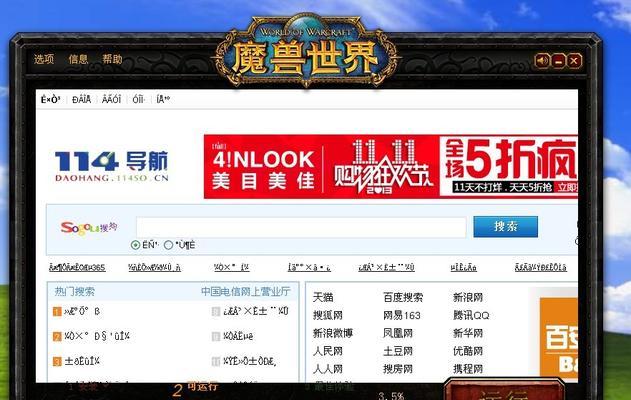This screenshot has height=400, width=631.
Task: Open the 携程网 link
Action: 468,369
